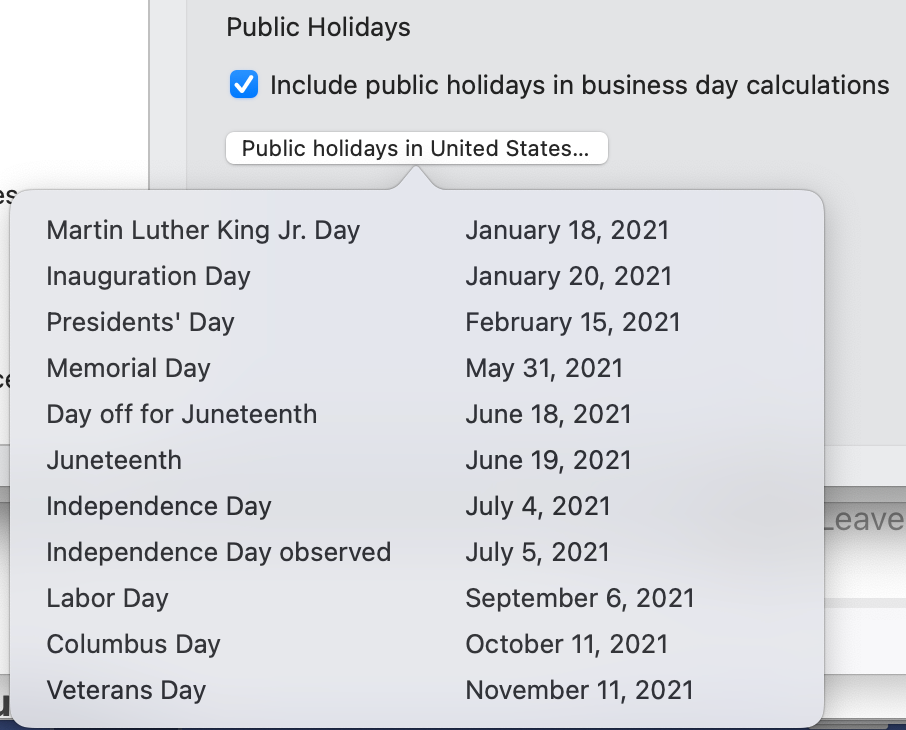The height and width of the screenshot is (730, 906).
Task: Click the Columbus Day row
Action: (x=417, y=644)
